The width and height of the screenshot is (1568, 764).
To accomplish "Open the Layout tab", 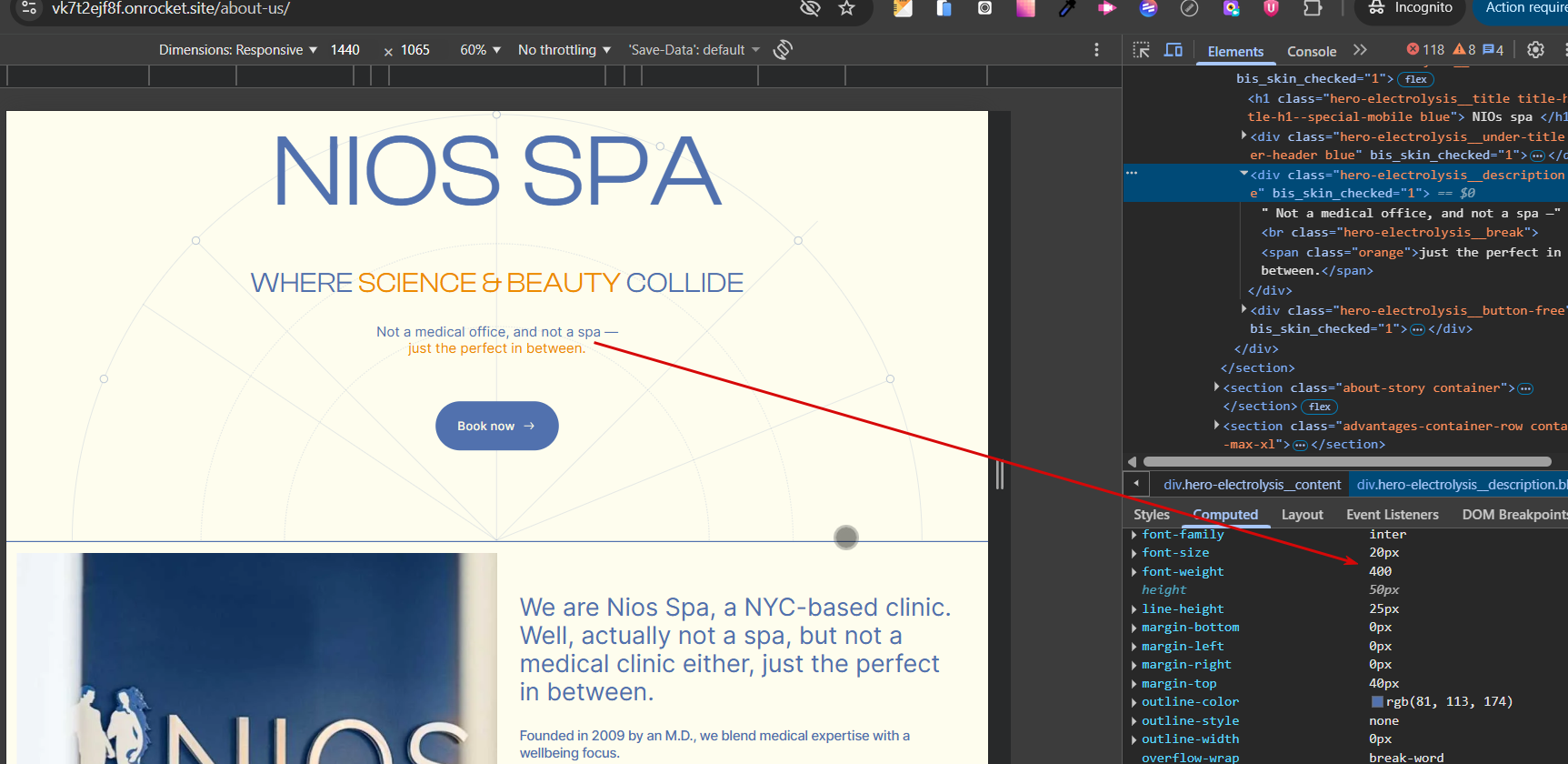I will [1302, 515].
